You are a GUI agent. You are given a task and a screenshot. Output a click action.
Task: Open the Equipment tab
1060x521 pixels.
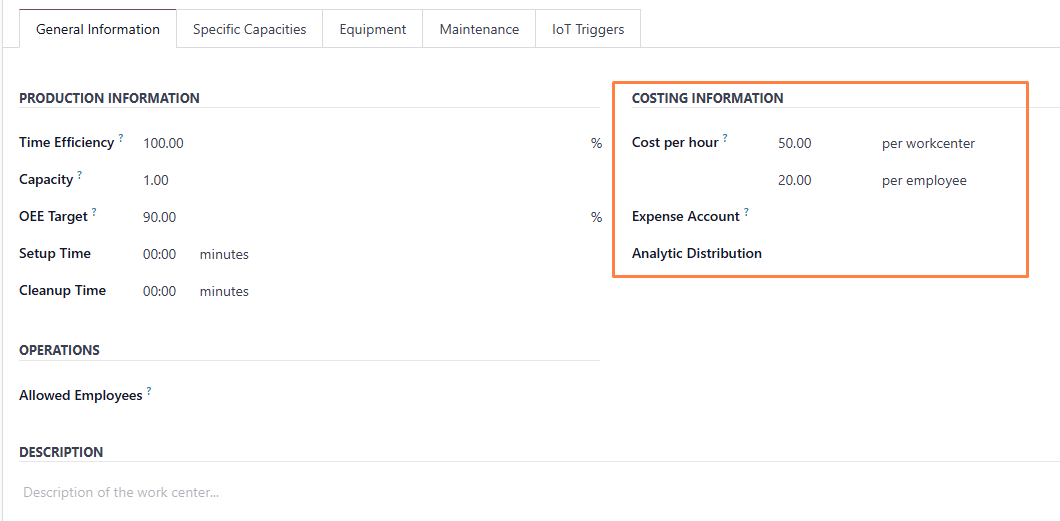click(372, 29)
